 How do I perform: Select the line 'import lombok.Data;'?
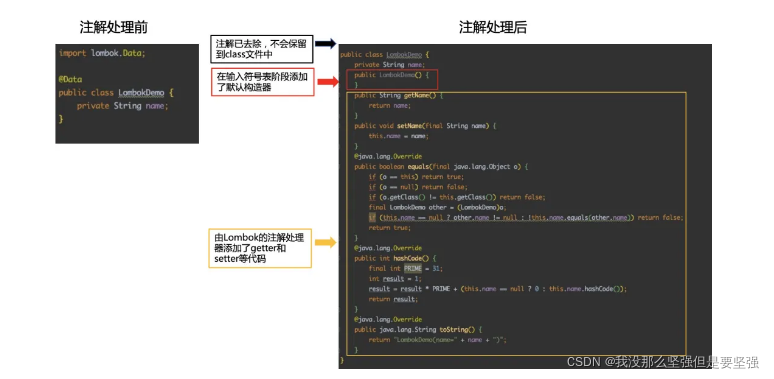coord(102,53)
